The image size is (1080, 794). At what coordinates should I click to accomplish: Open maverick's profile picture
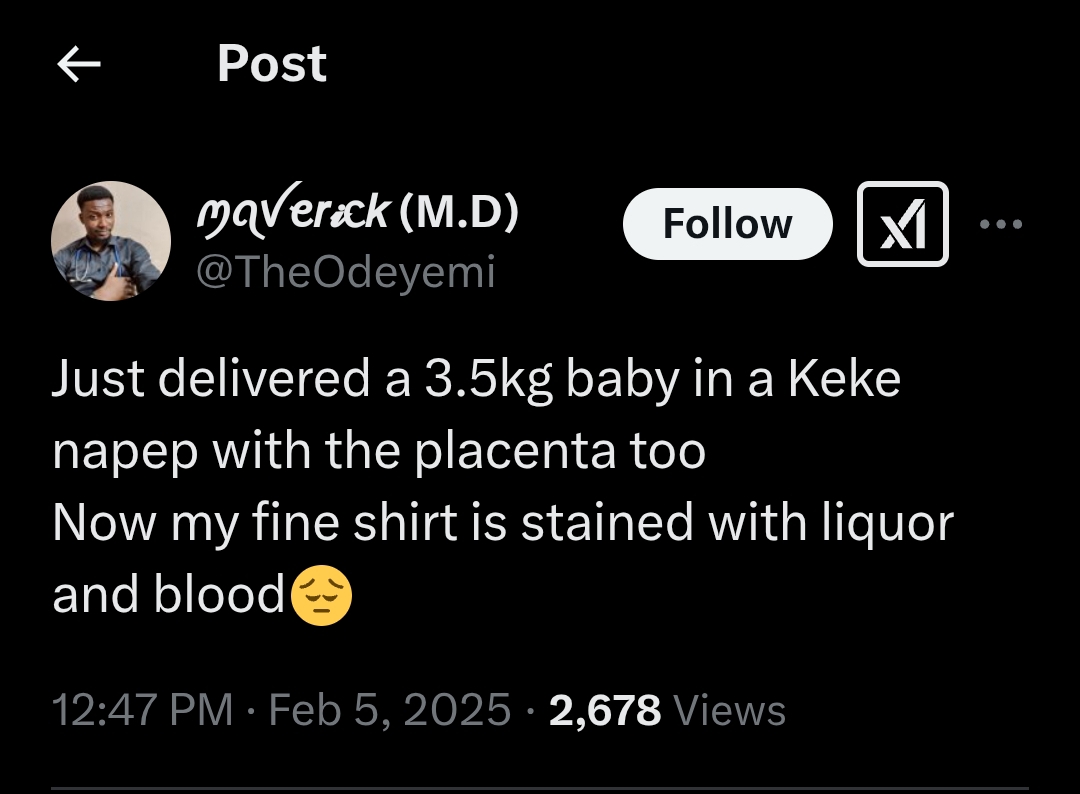pos(111,242)
